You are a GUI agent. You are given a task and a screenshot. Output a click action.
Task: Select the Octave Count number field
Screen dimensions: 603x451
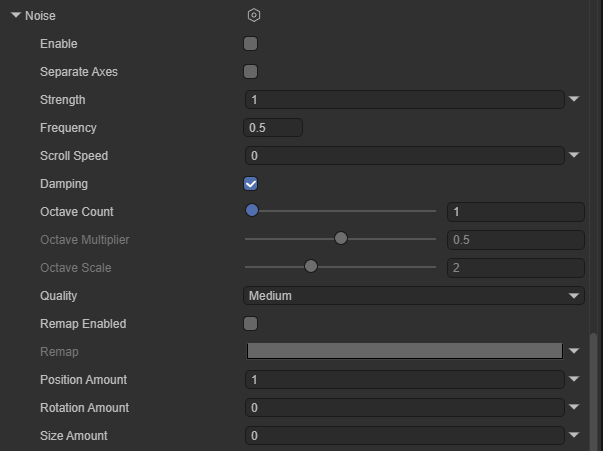pos(515,212)
